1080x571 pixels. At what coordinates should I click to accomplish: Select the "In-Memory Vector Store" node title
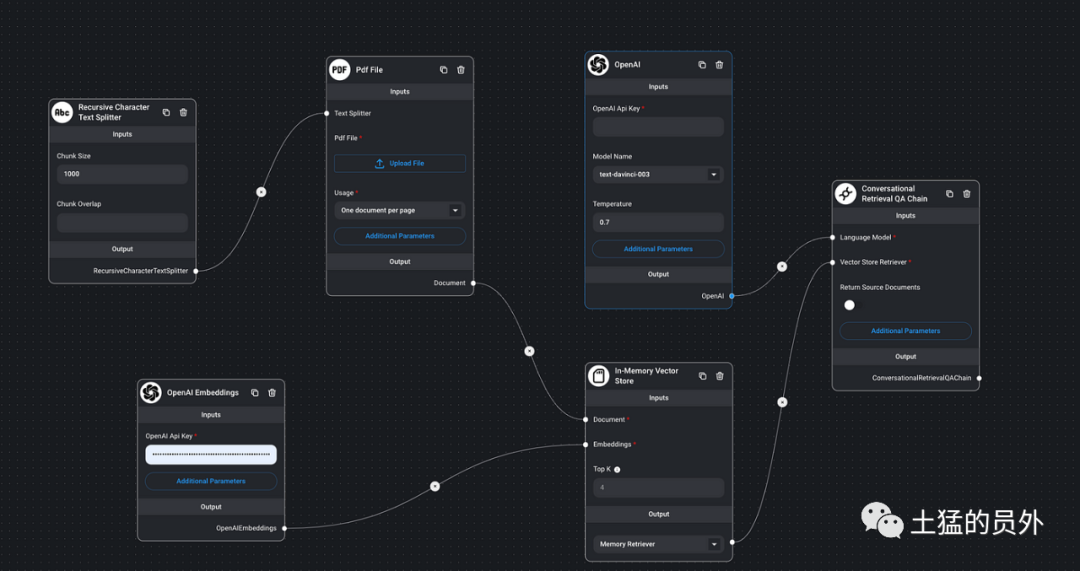(646, 376)
